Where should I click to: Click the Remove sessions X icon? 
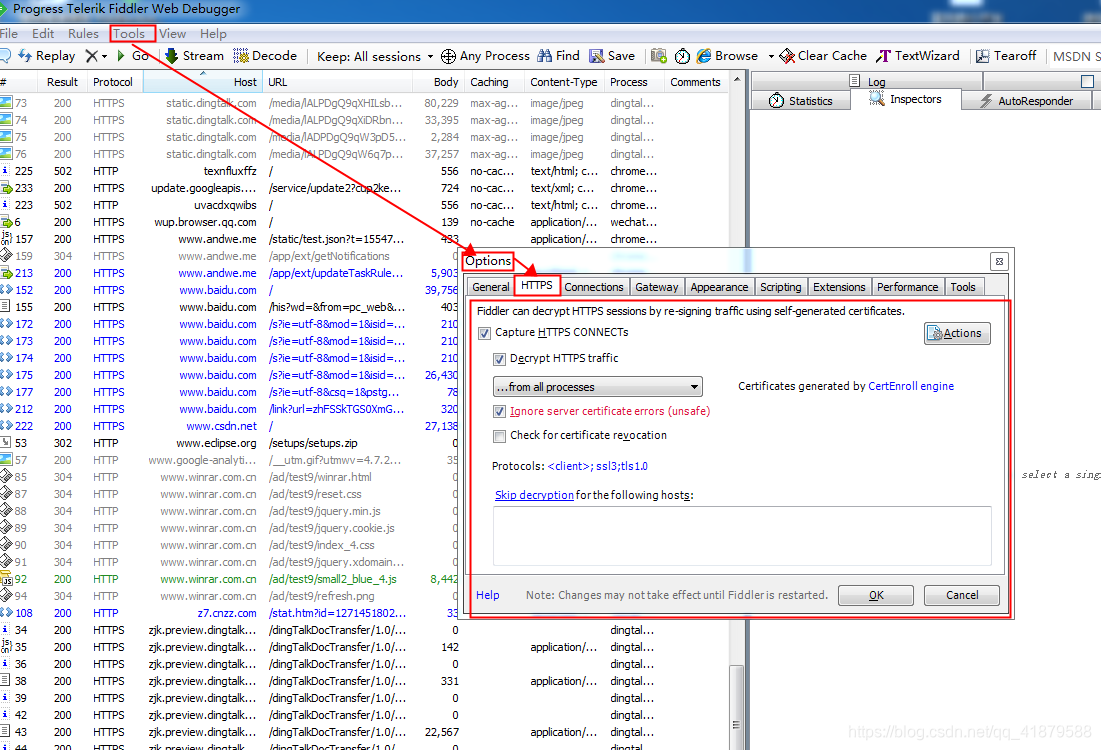pos(91,55)
